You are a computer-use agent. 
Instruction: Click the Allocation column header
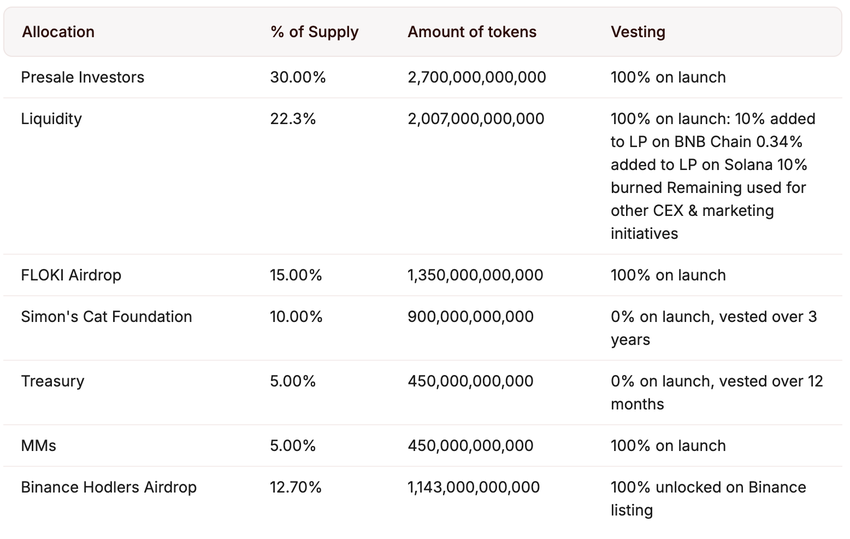(x=58, y=32)
